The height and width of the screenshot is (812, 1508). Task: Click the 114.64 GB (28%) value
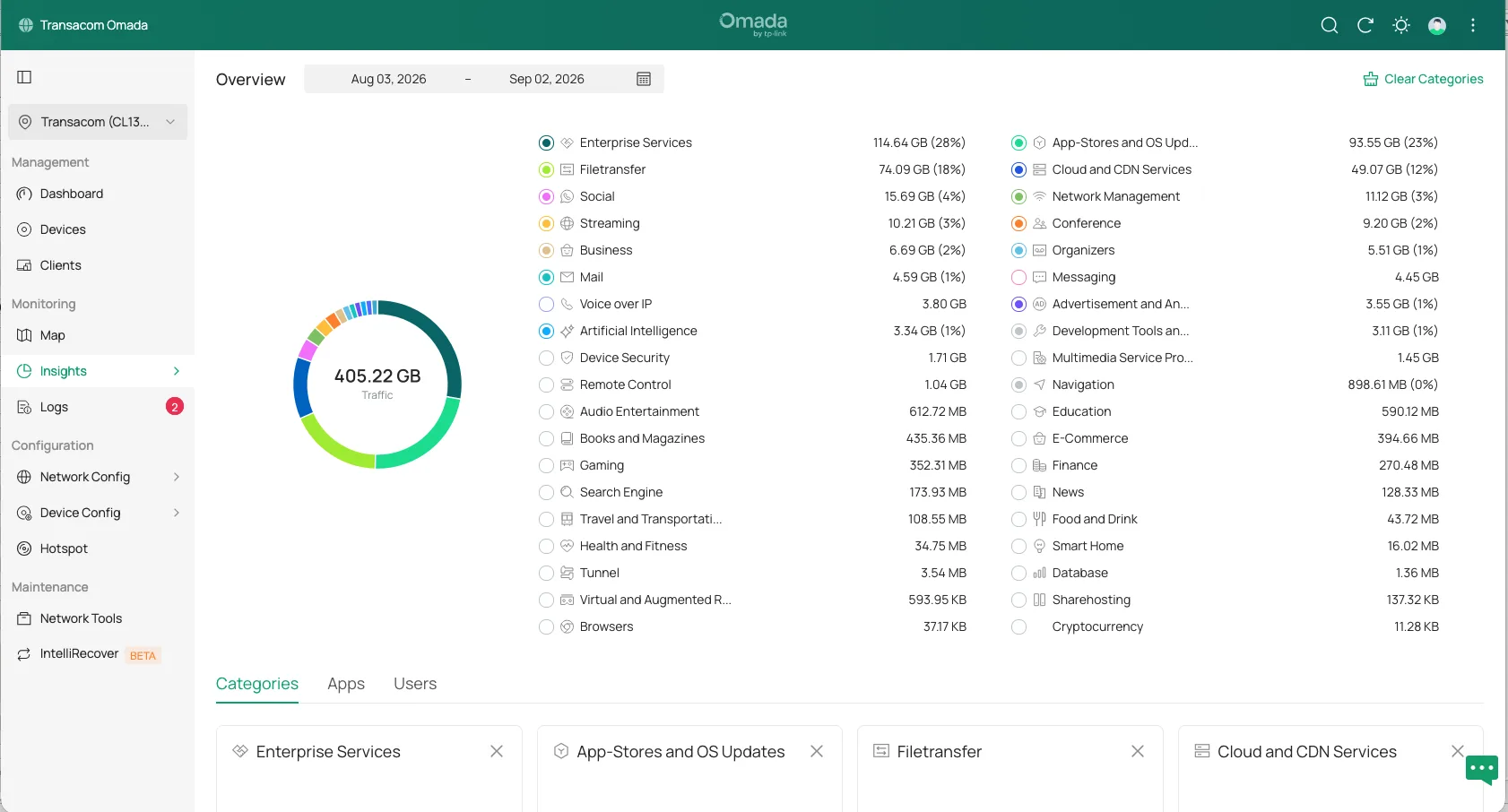(x=919, y=143)
